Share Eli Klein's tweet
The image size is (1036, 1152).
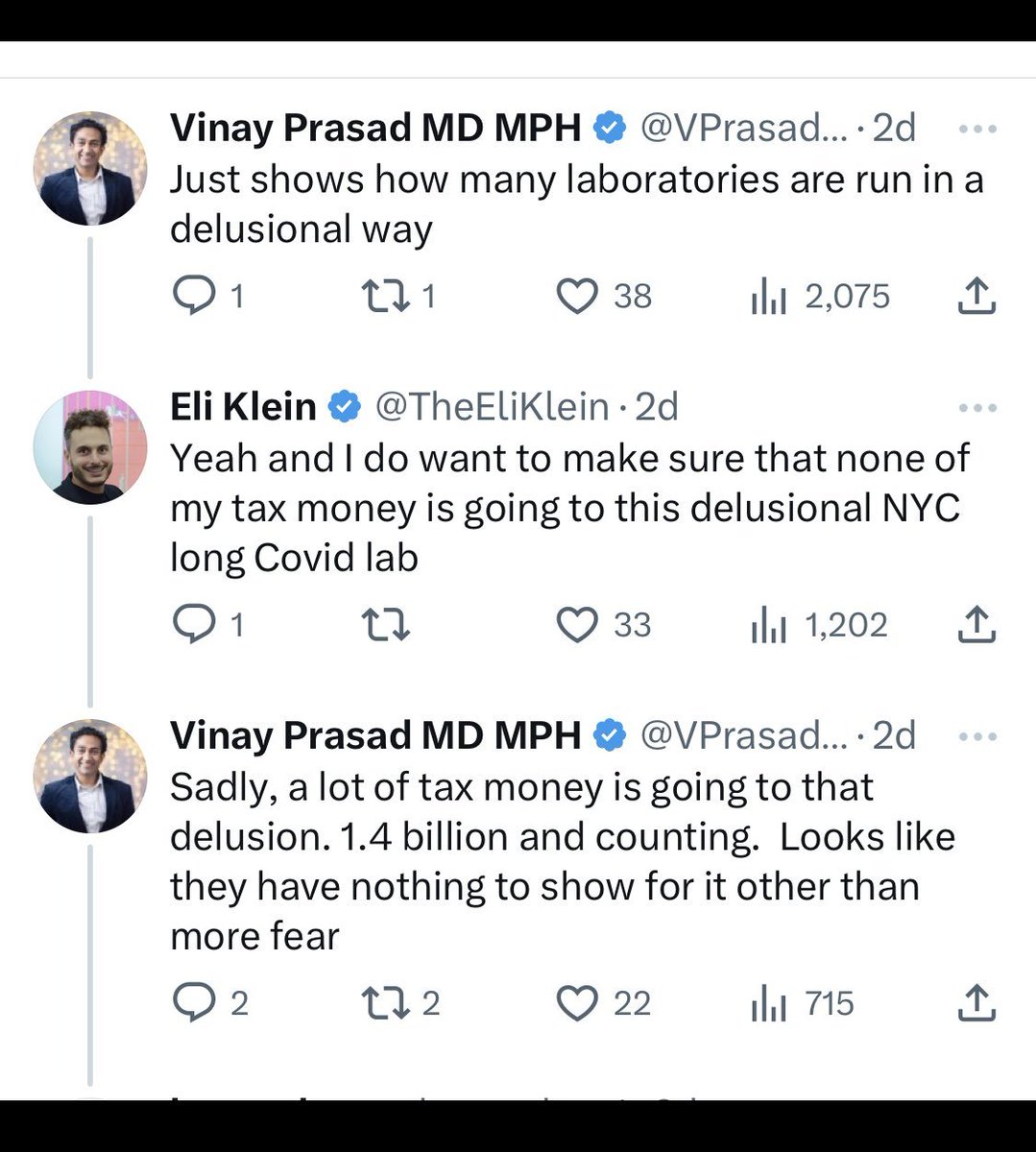976,625
